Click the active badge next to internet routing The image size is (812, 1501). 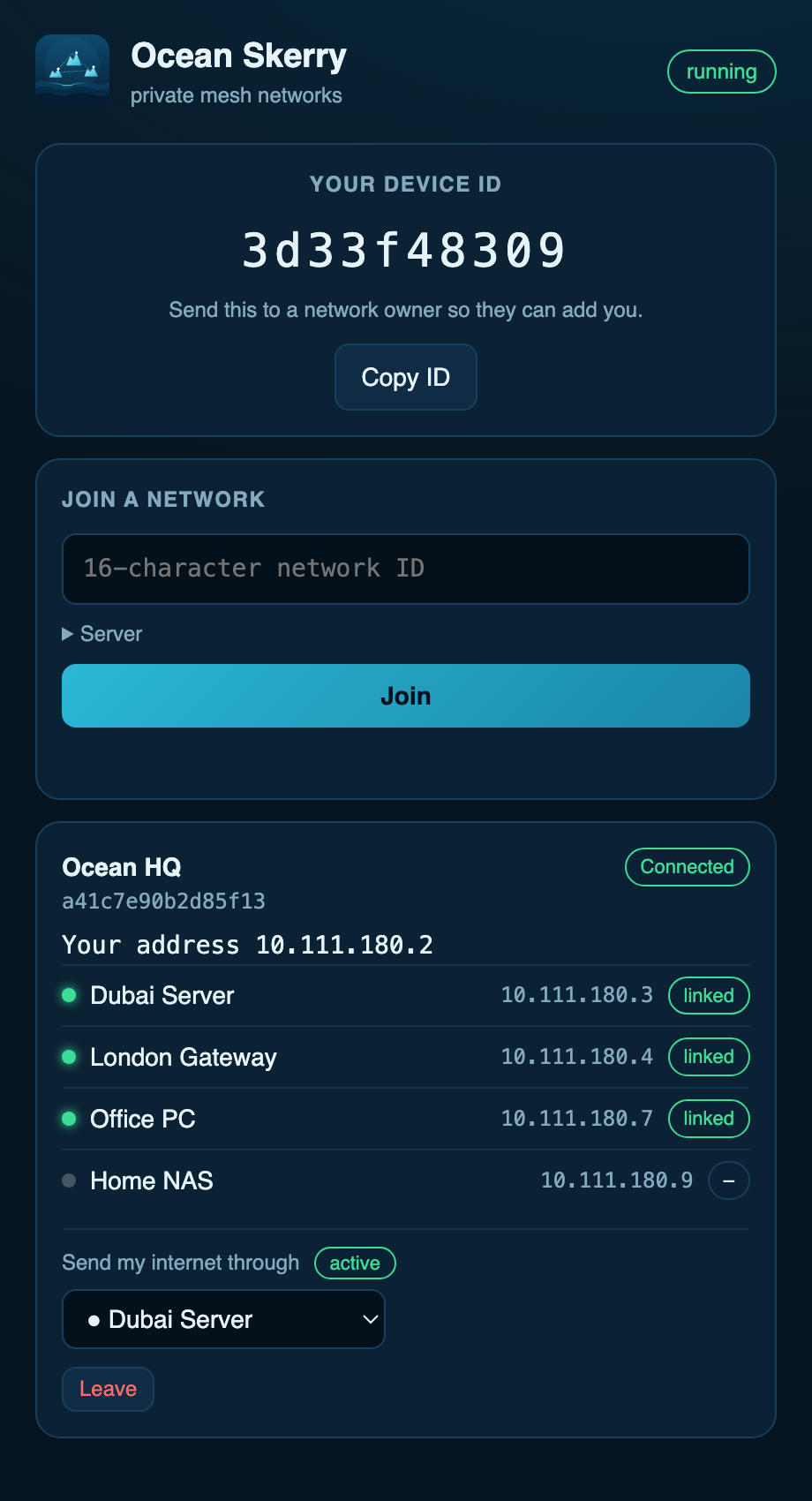(x=355, y=1263)
